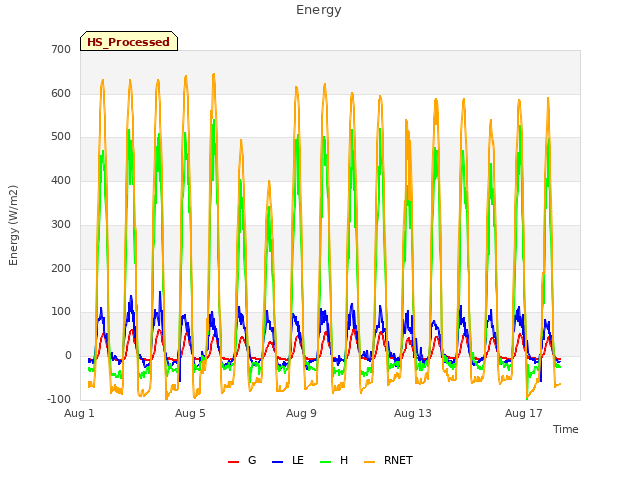Toggle the RNET series legend entry
Image resolution: width=640 pixels, height=480 pixels.
point(389,460)
